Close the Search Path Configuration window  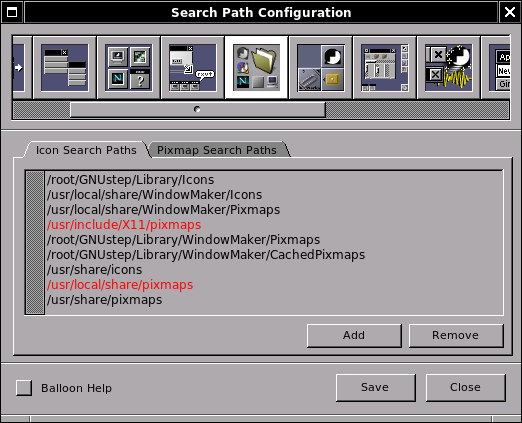pyautogui.click(x=510, y=12)
